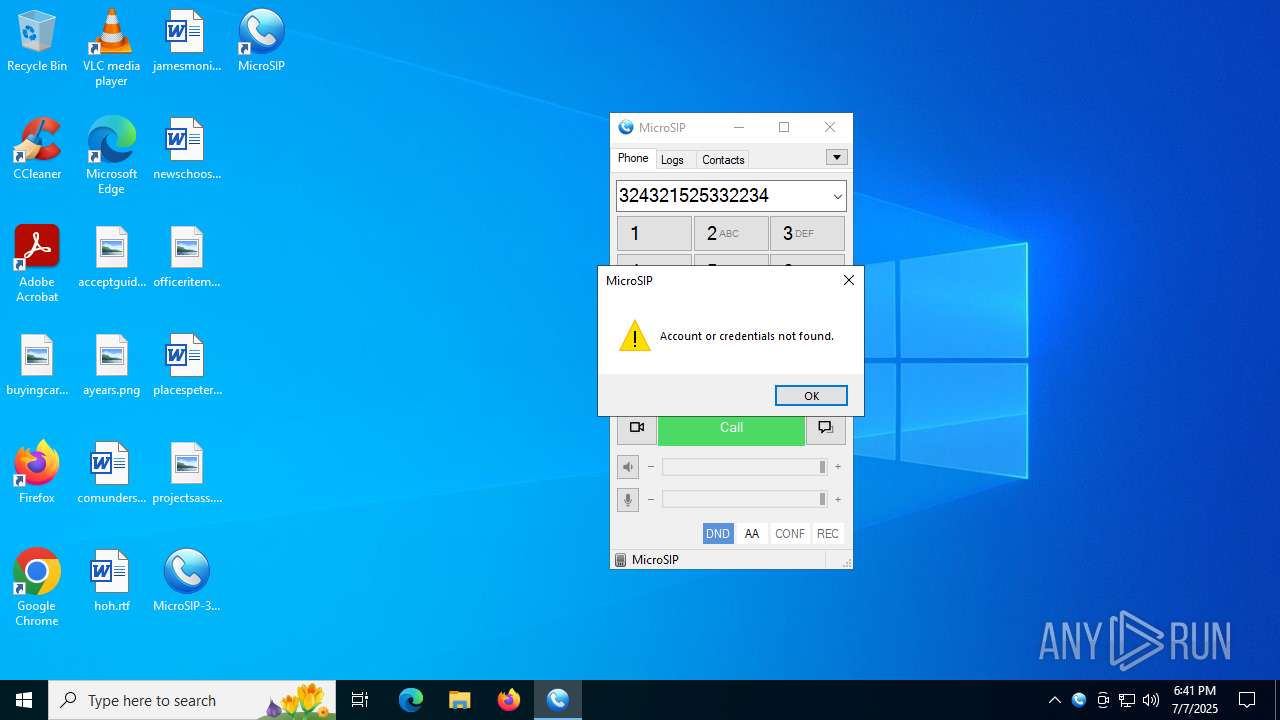Image resolution: width=1280 pixels, height=720 pixels.
Task: Select VLC media player desktop shortcut
Action: tap(111, 48)
